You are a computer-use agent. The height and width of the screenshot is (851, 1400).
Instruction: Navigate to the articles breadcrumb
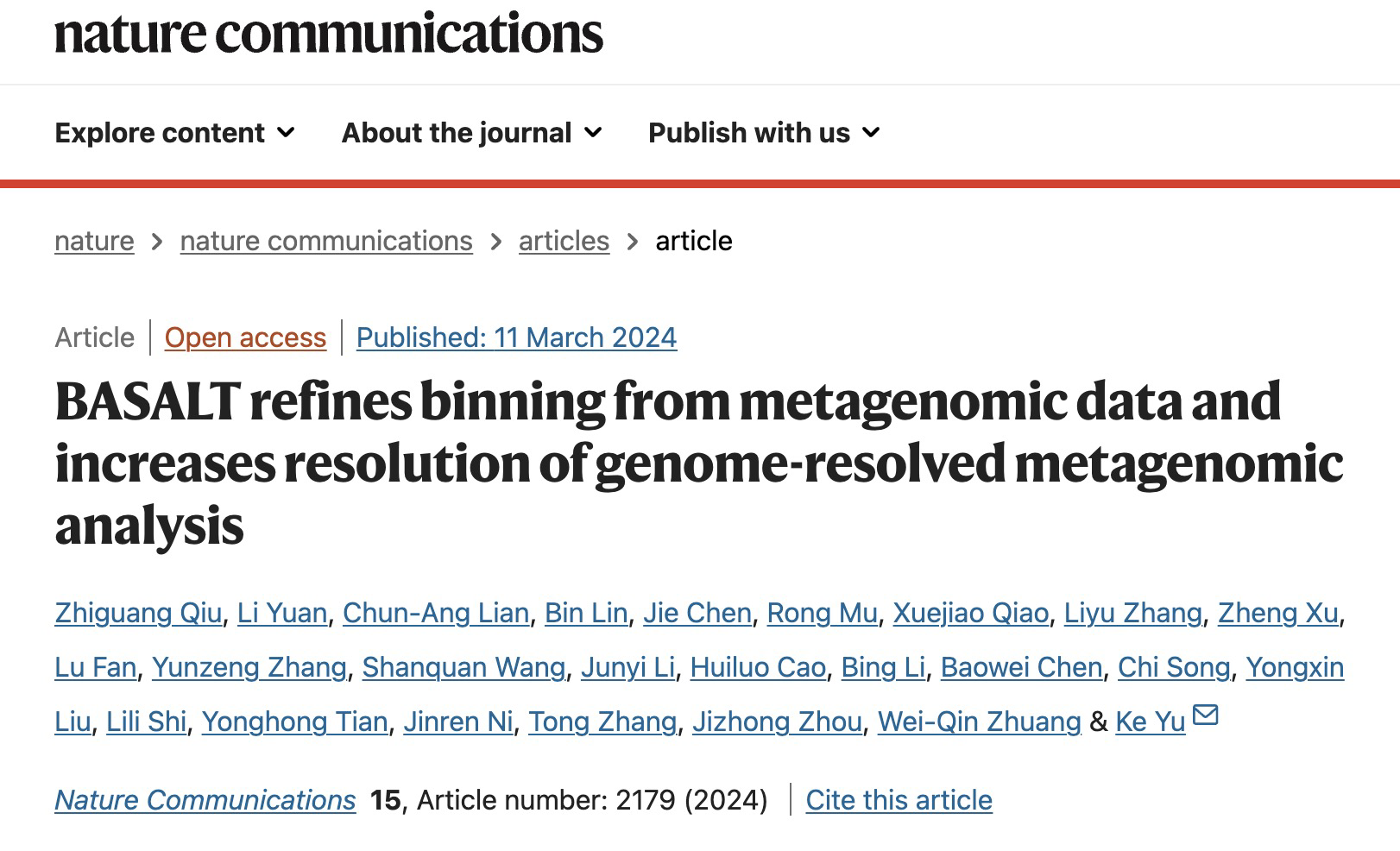[564, 241]
